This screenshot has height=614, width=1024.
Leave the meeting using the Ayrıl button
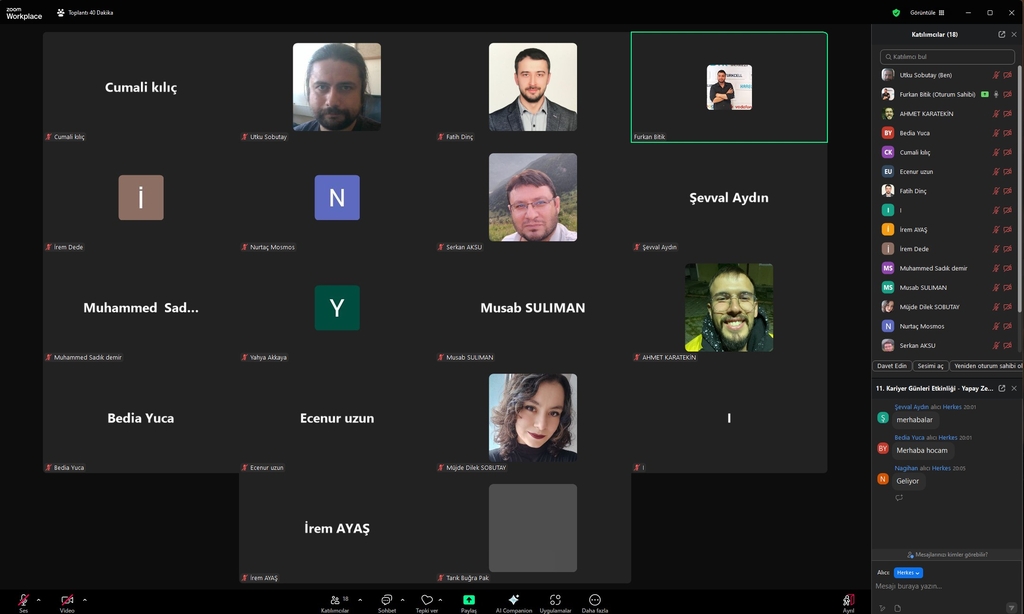[x=848, y=603]
